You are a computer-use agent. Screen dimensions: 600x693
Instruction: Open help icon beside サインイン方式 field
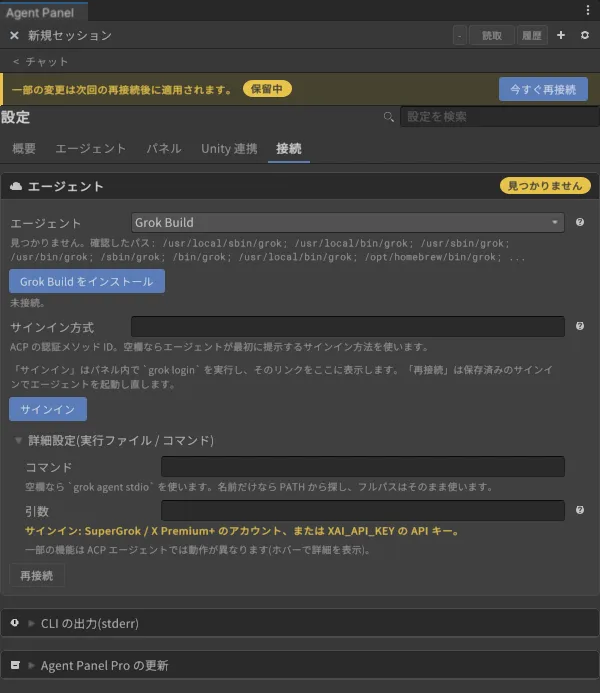point(580,326)
